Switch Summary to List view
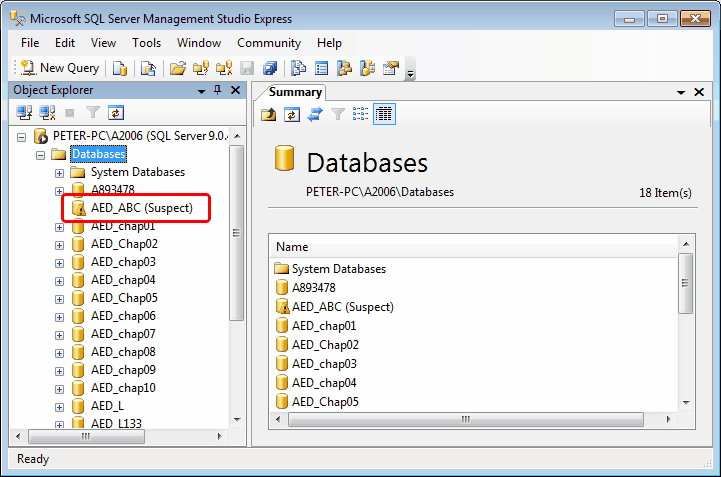This screenshot has width=721, height=477. [x=360, y=114]
